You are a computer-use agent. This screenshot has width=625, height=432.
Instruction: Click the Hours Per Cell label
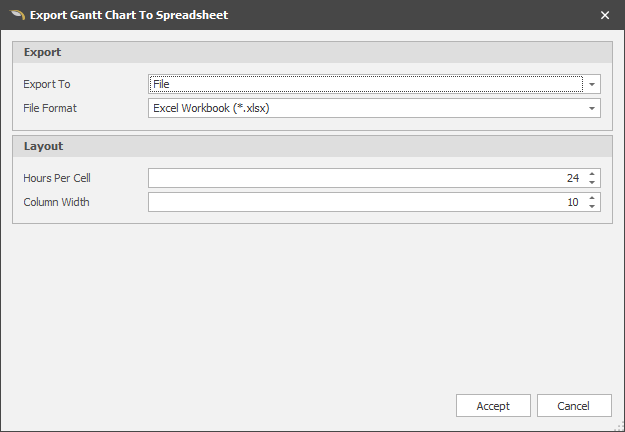tap(58, 178)
